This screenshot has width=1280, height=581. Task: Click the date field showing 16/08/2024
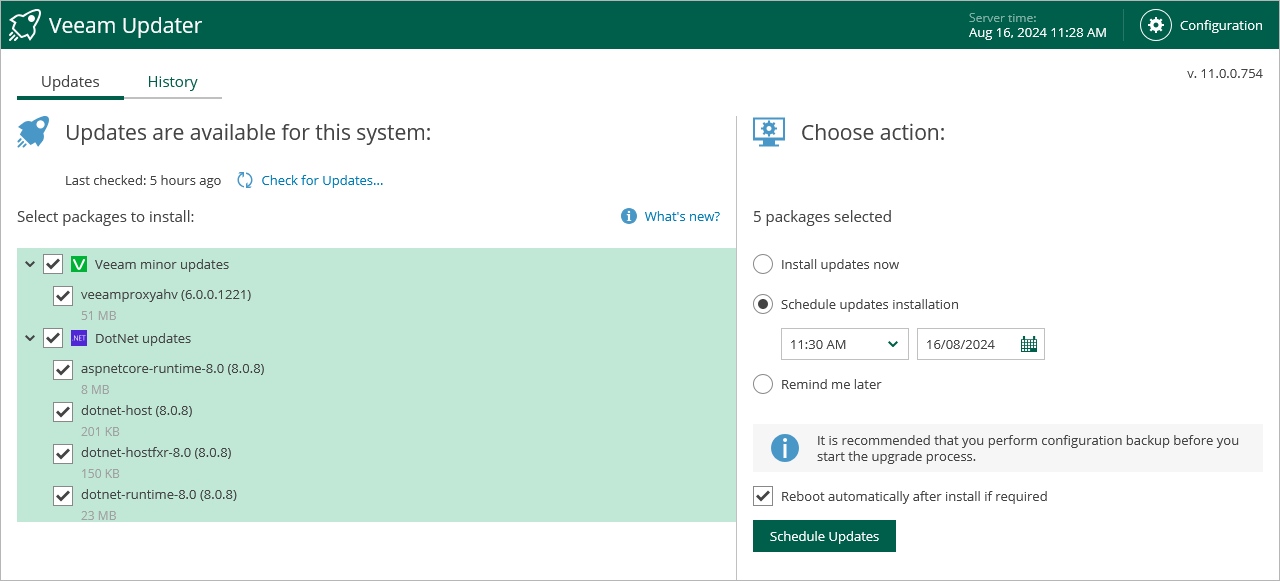pyautogui.click(x=965, y=344)
